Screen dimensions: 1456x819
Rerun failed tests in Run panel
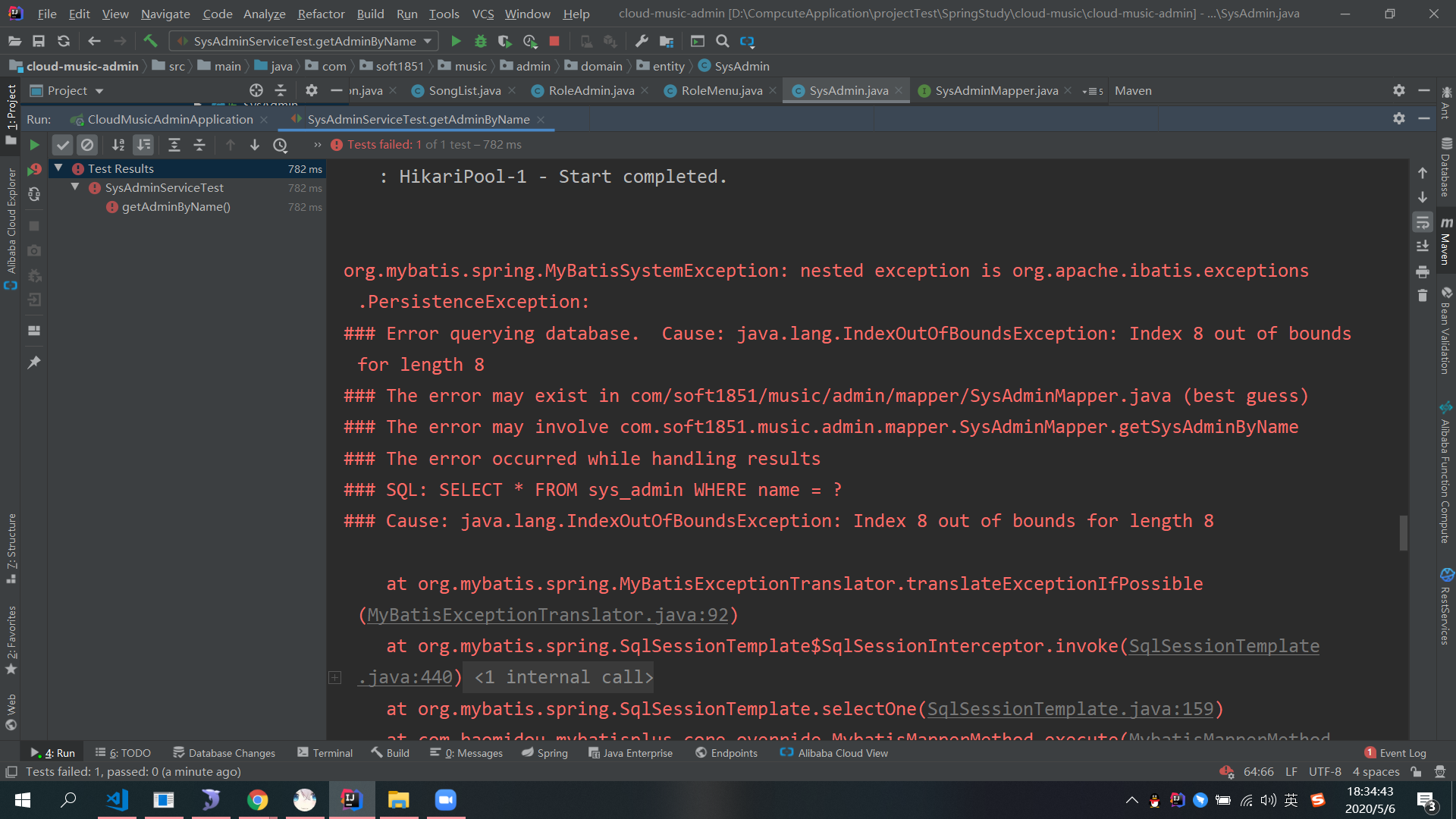pyautogui.click(x=34, y=169)
